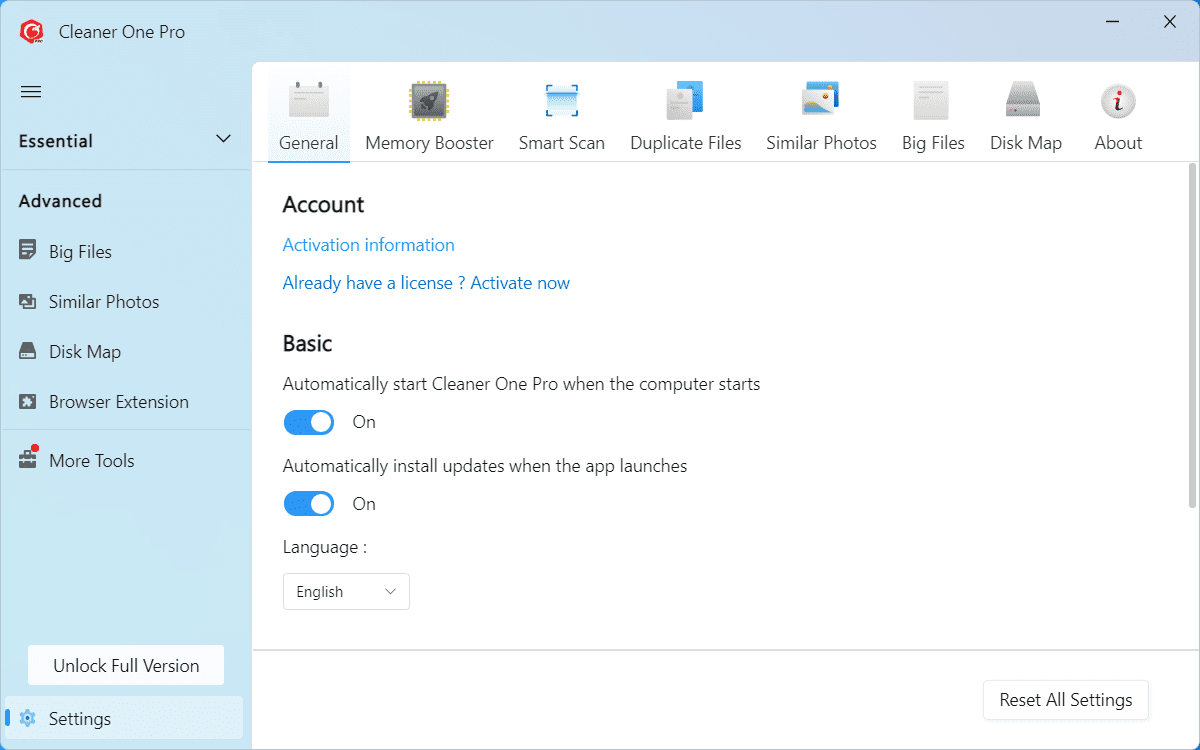This screenshot has width=1200, height=750.
Task: Open Similar Photos label in sidebar
Action: (104, 302)
